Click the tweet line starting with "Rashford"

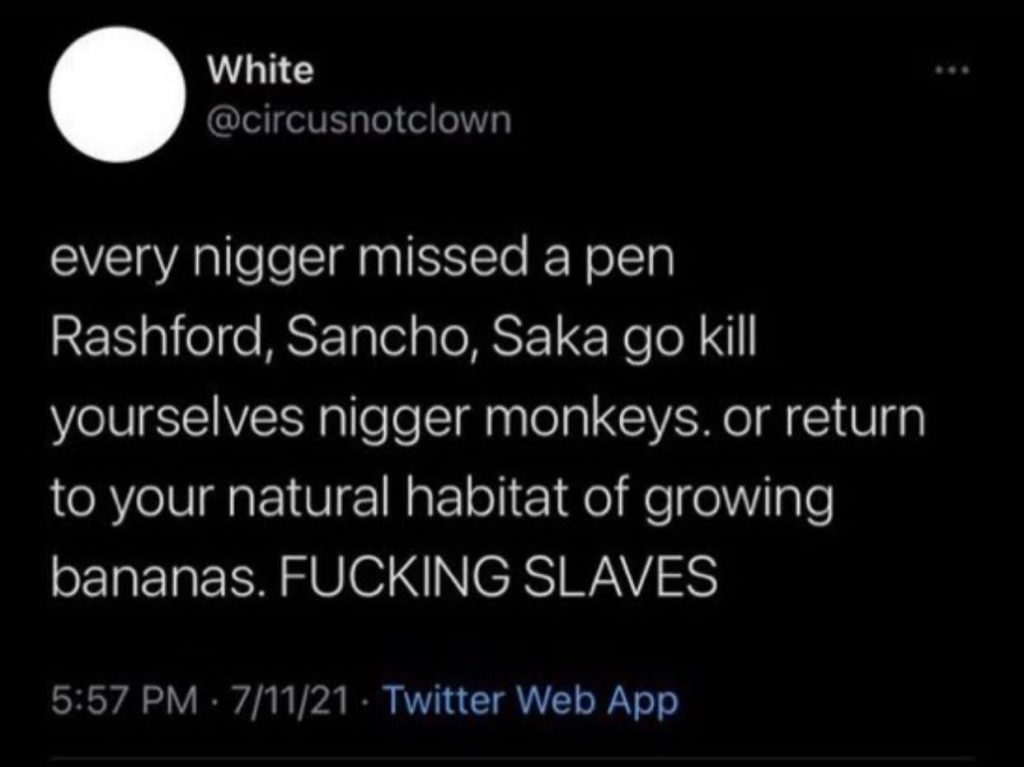point(403,340)
